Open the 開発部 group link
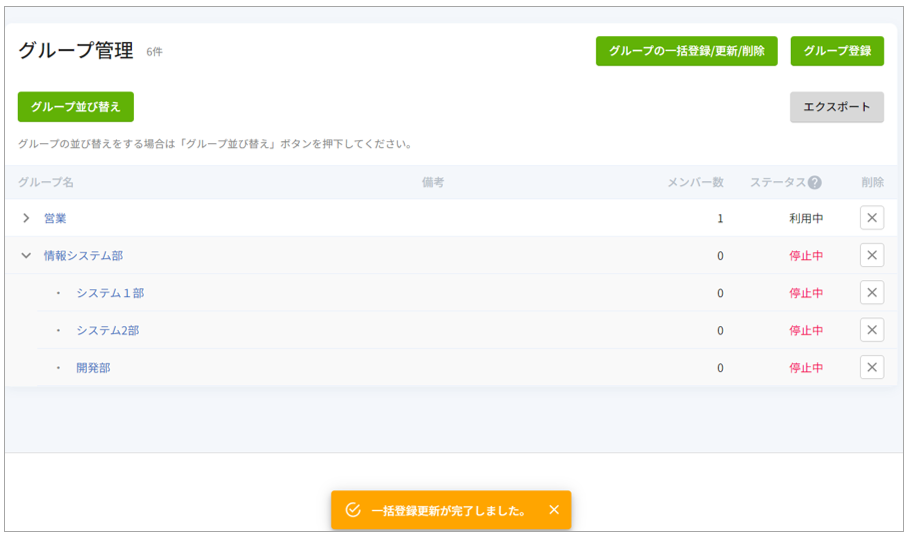Viewport: 907px width, 534px height. 93,367
